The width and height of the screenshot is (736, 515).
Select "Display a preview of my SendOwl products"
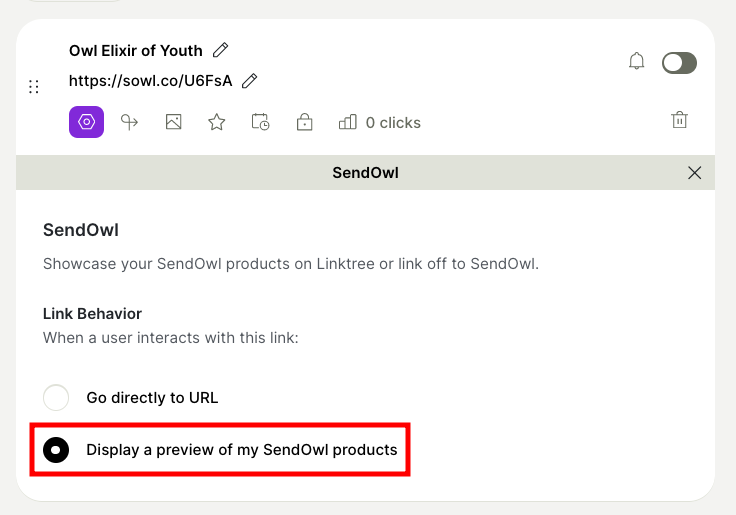pos(56,450)
